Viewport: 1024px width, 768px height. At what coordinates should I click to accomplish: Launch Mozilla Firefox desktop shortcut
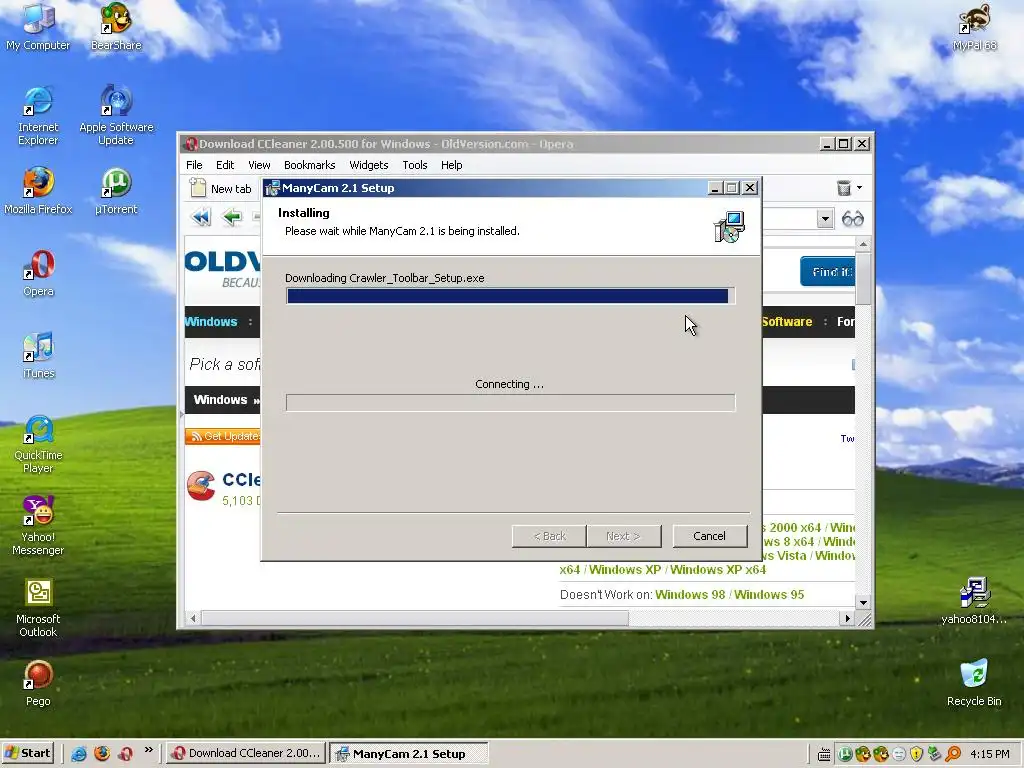(38, 191)
